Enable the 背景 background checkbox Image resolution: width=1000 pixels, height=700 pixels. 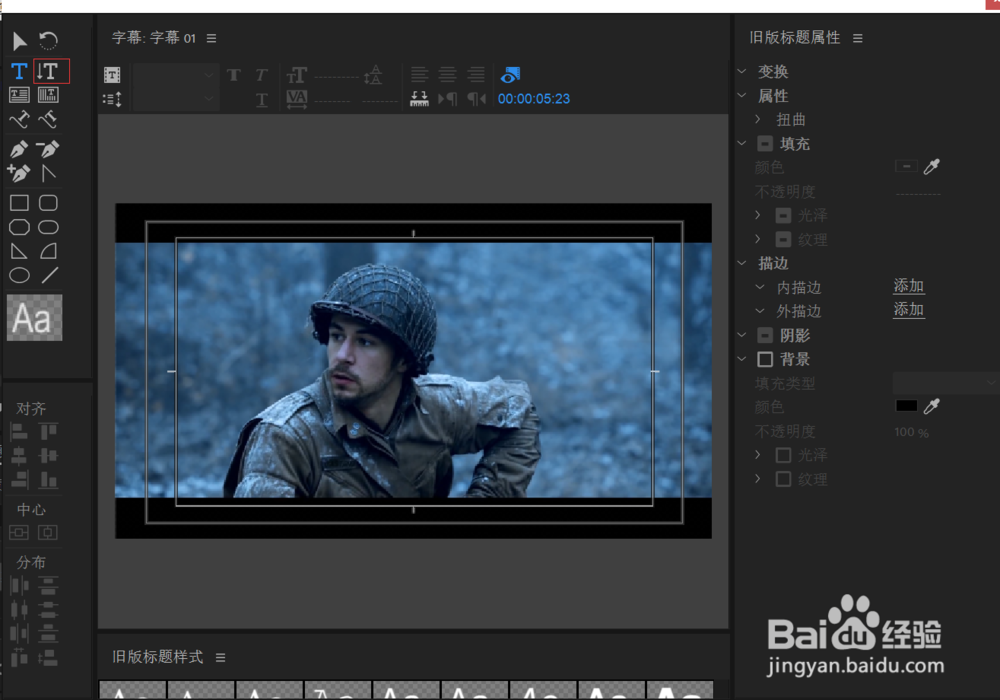pyautogui.click(x=765, y=360)
